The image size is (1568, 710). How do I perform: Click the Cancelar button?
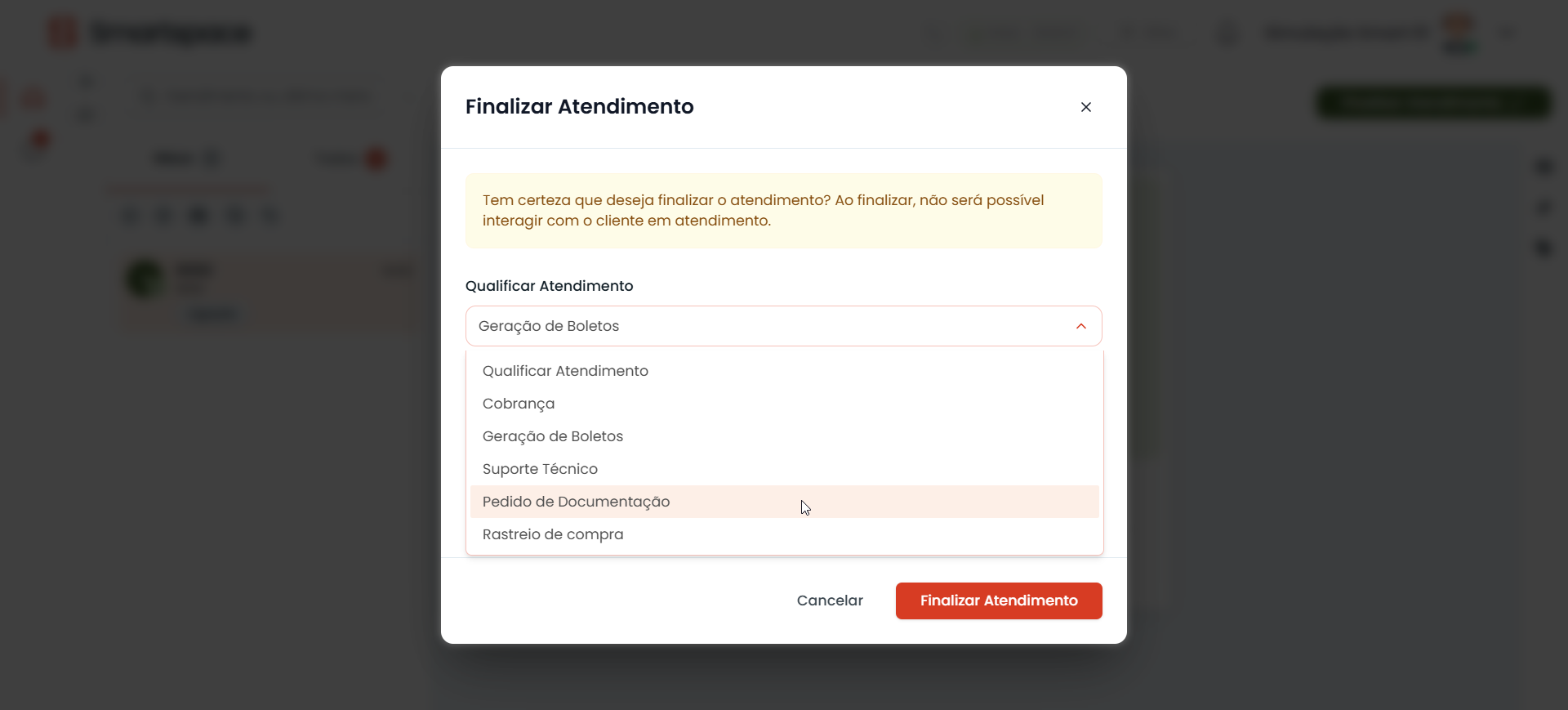pos(830,601)
